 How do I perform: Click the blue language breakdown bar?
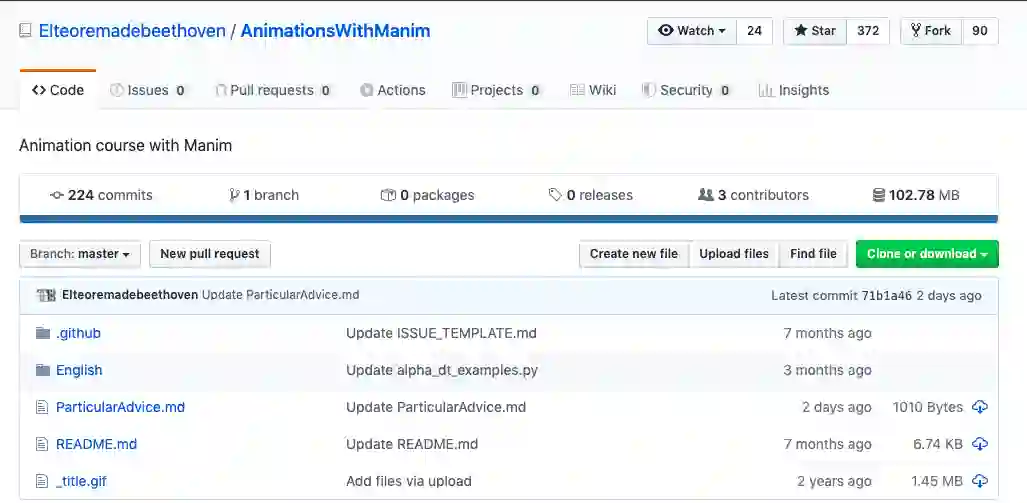click(508, 219)
